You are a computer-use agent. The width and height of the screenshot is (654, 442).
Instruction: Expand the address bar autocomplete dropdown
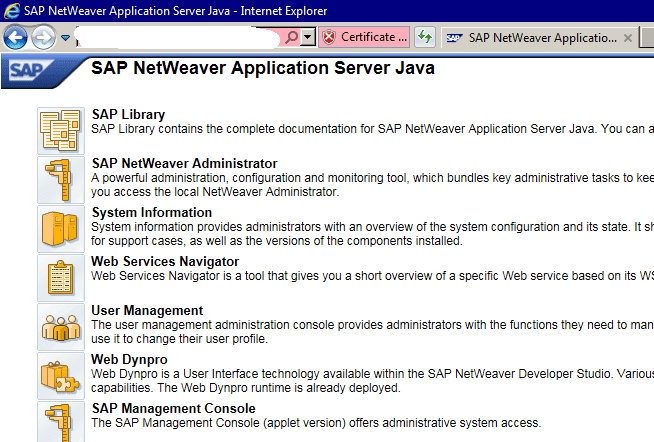pyautogui.click(x=308, y=37)
